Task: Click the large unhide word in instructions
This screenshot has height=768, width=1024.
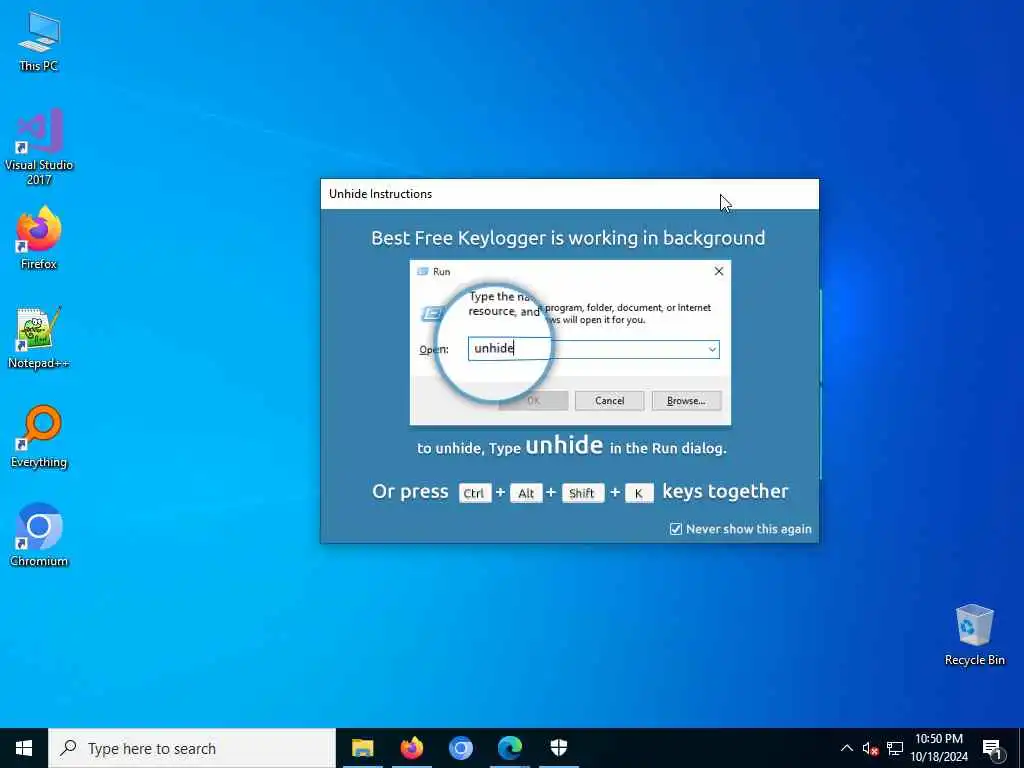Action: pyautogui.click(x=564, y=445)
